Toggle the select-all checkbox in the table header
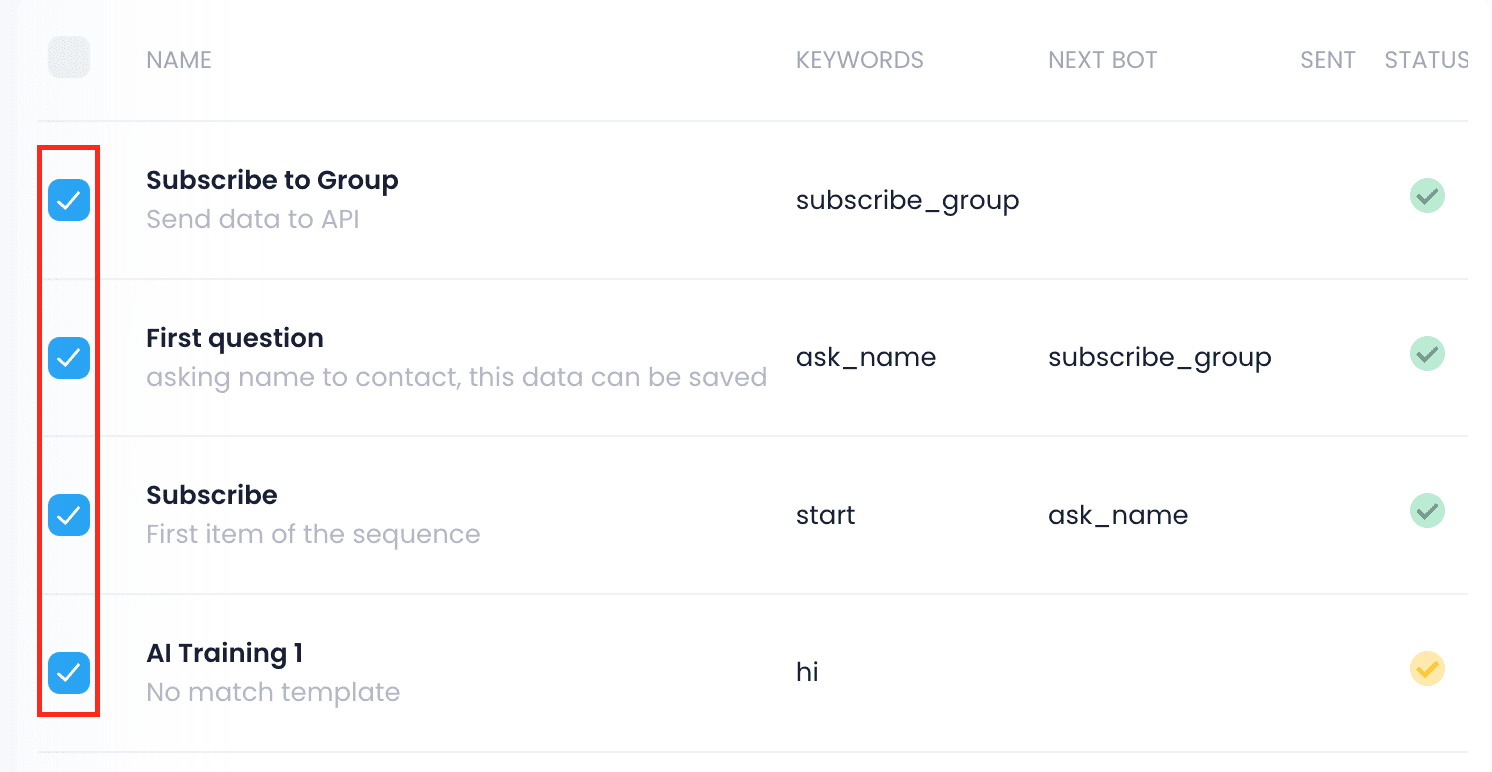The height and width of the screenshot is (772, 1492). [x=69, y=58]
